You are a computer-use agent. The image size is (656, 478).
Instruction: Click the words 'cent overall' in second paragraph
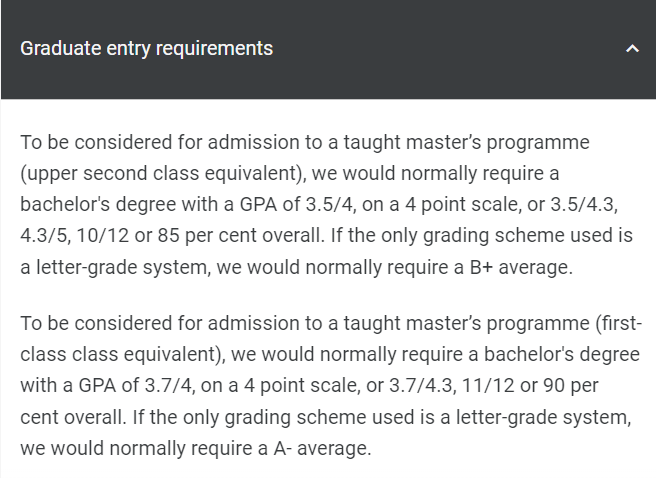(x=72, y=417)
